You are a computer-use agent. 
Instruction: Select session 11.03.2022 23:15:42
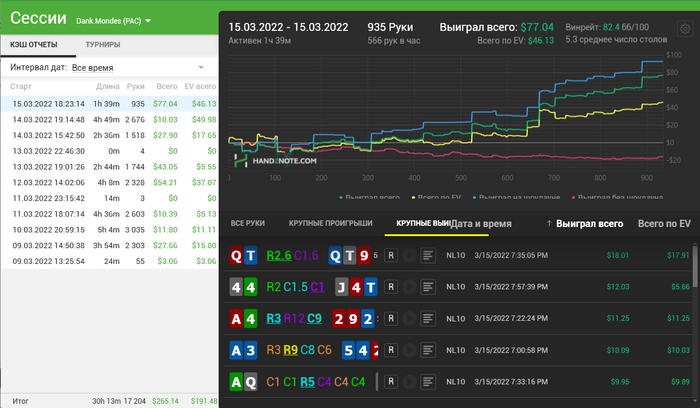109,198
